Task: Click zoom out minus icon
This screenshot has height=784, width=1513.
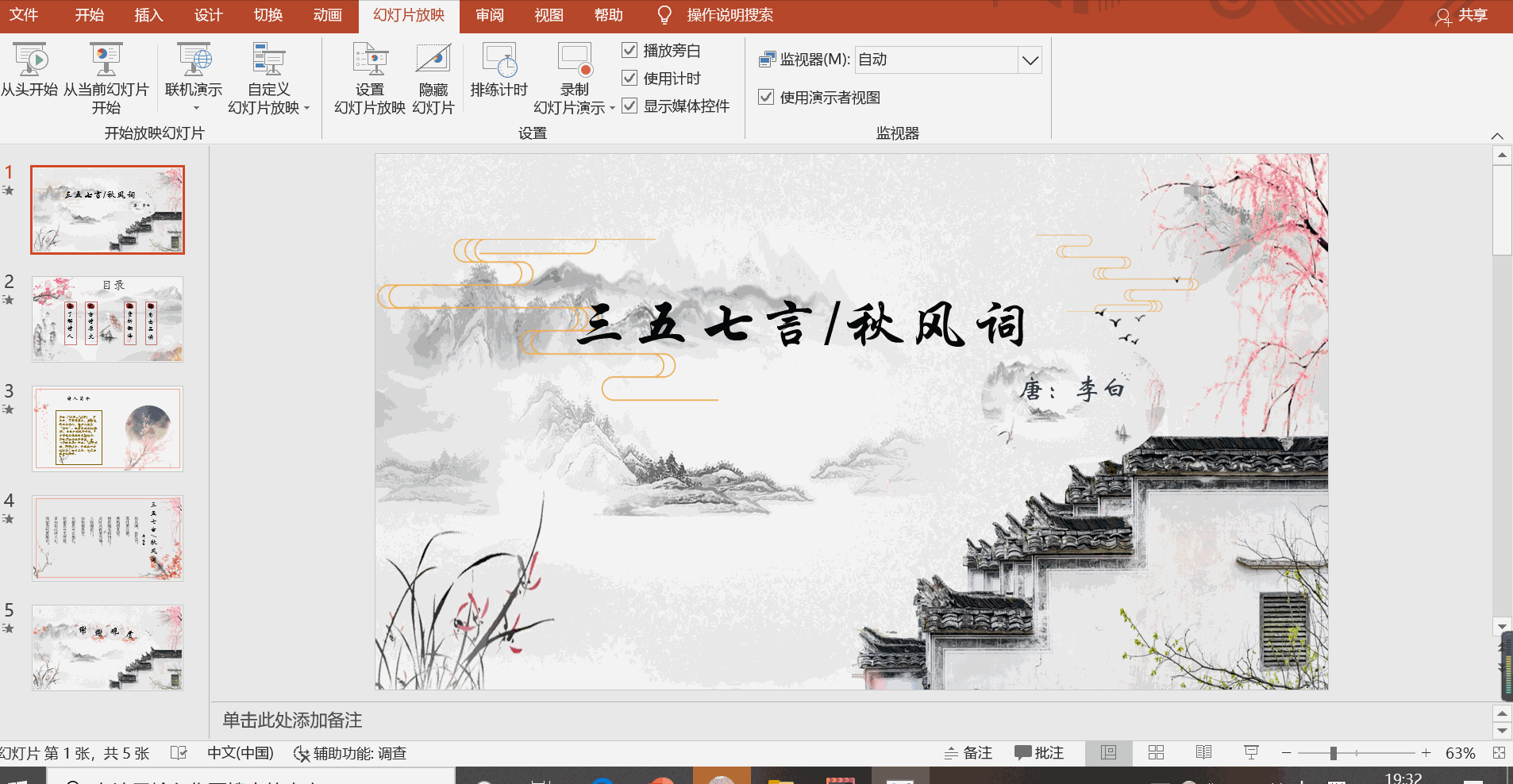Action: pyautogui.click(x=1287, y=753)
